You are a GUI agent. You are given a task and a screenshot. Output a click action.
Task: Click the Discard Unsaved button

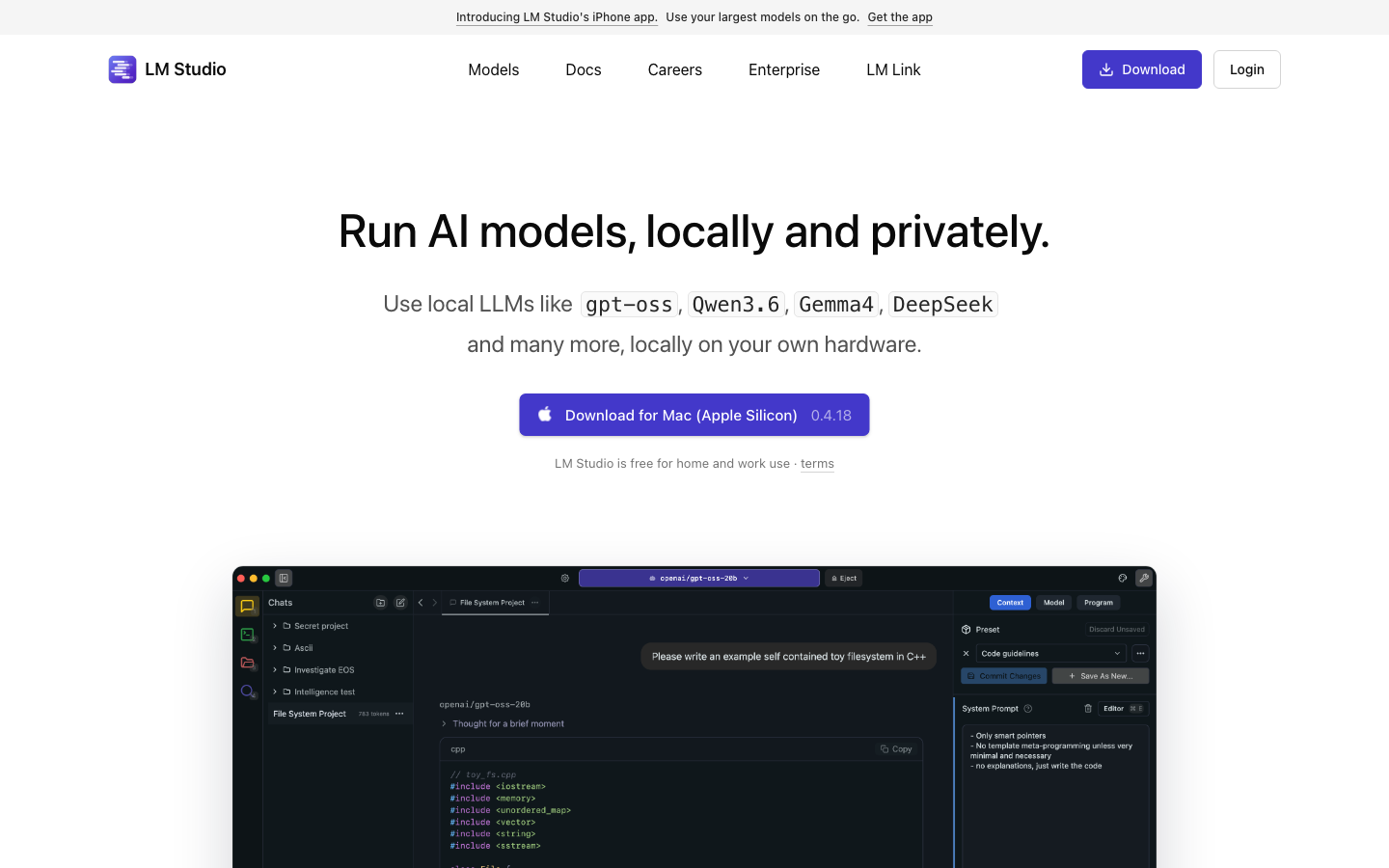[1117, 630]
